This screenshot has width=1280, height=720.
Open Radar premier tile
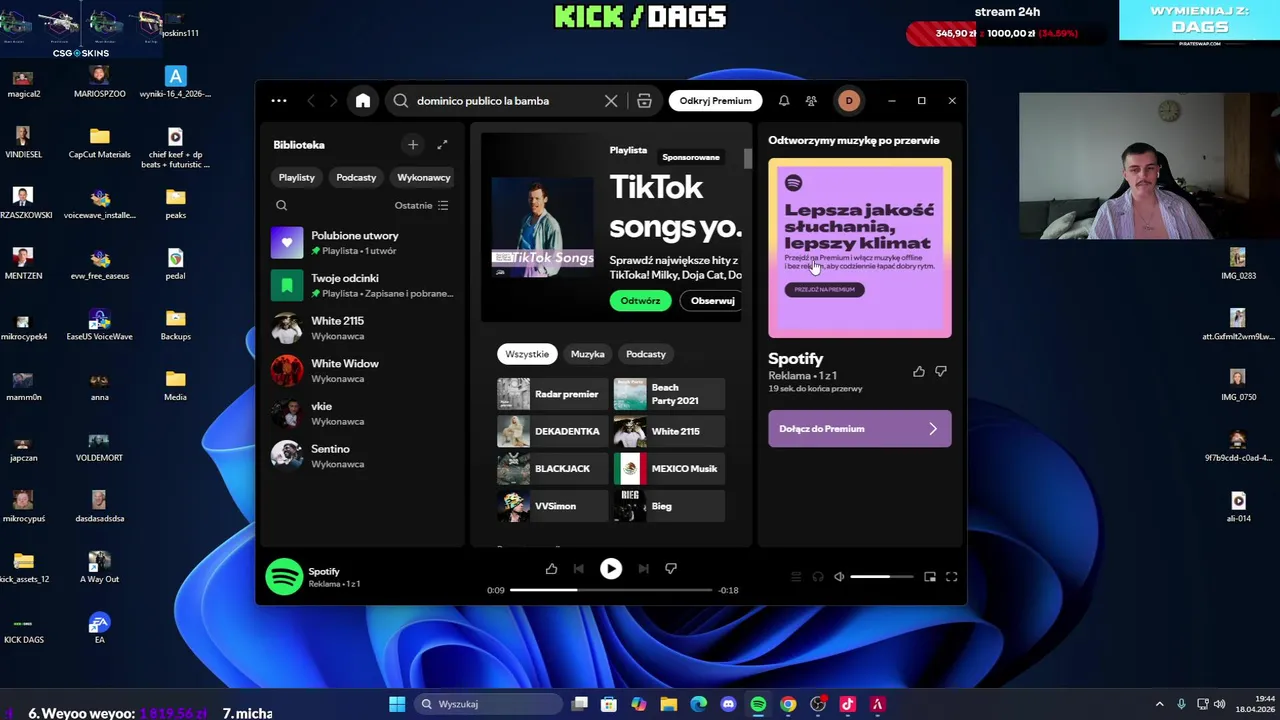point(551,394)
